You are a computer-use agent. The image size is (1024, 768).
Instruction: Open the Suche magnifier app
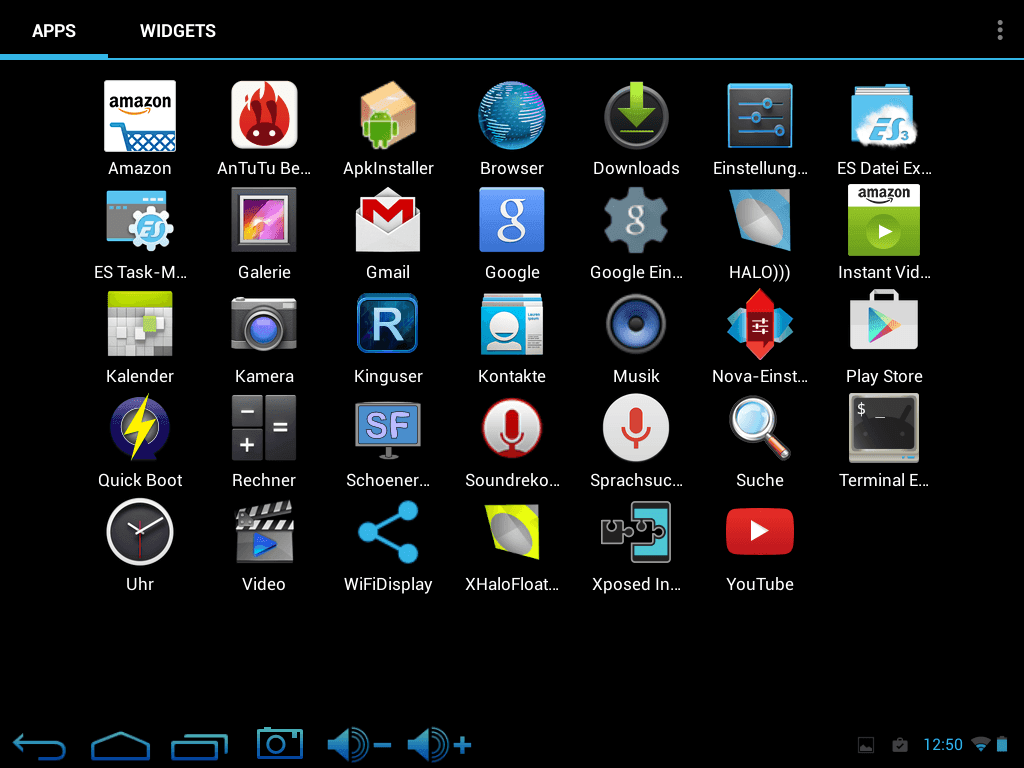pos(760,428)
